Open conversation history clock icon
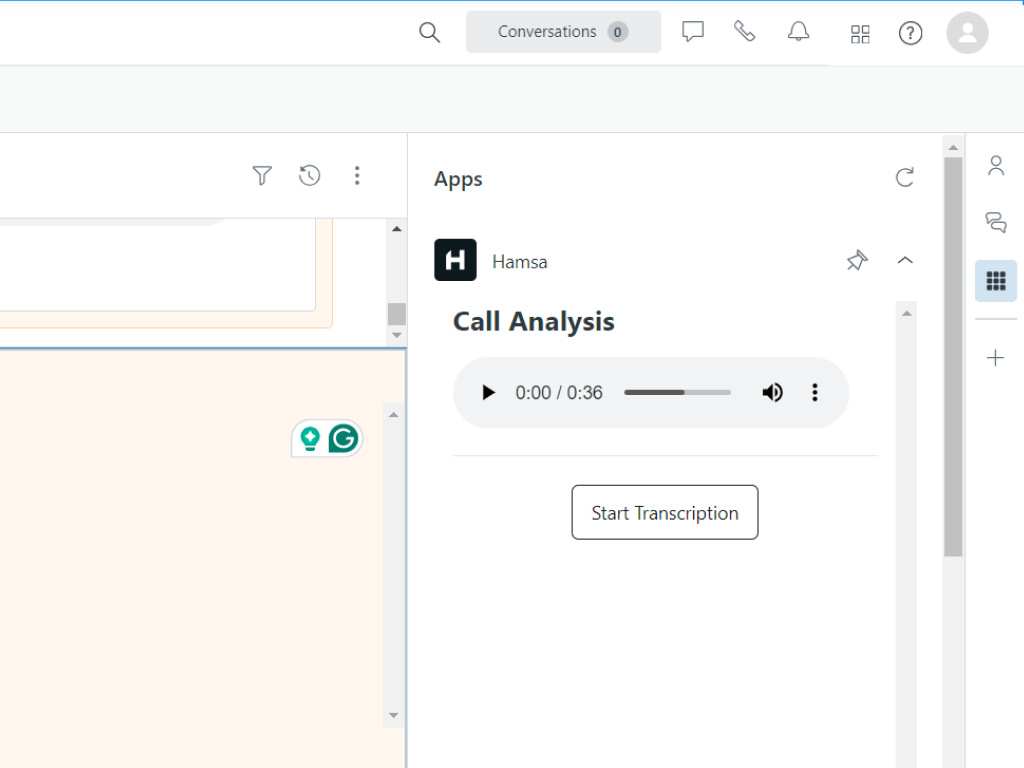This screenshot has height=768, width=1024. pos(310,176)
